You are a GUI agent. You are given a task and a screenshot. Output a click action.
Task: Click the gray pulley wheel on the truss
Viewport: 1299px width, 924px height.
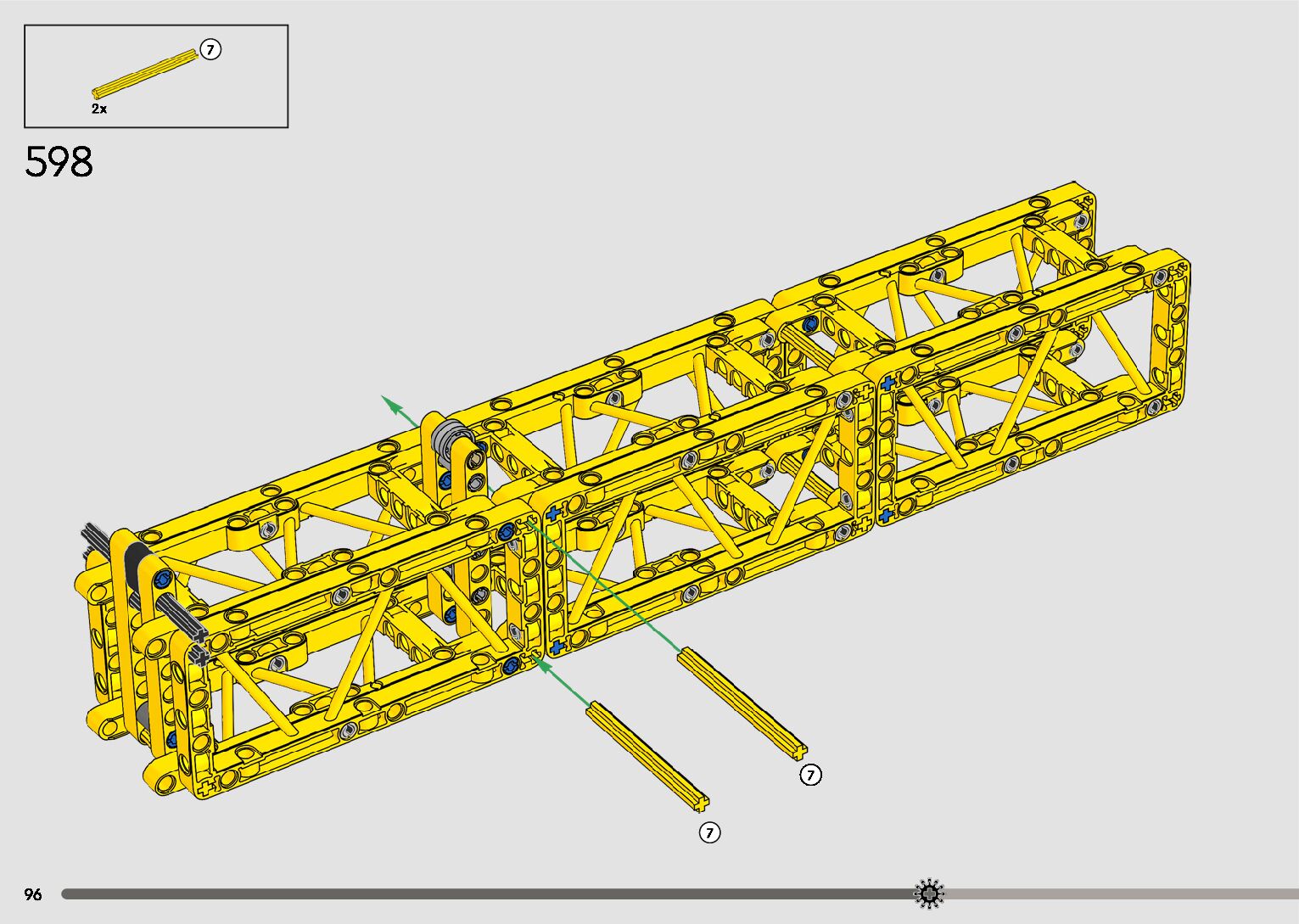446,440
